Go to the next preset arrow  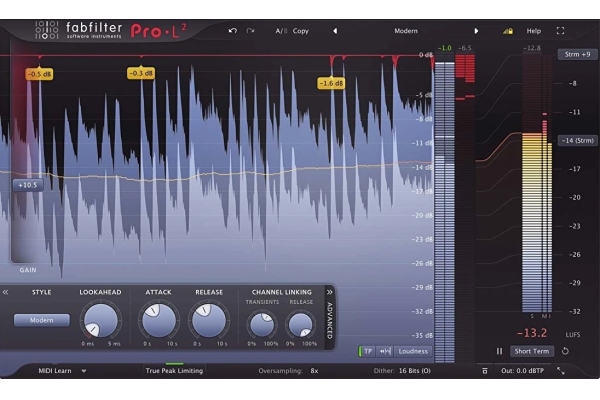[476, 31]
